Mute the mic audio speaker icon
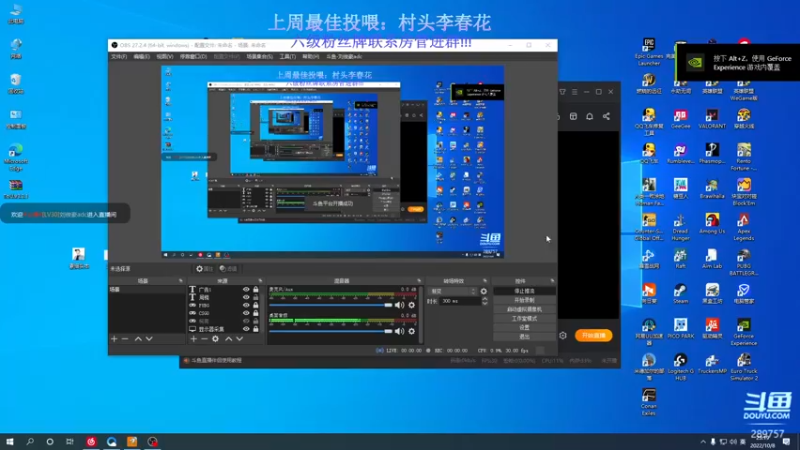Image resolution: width=800 pixels, height=450 pixels. point(399,305)
